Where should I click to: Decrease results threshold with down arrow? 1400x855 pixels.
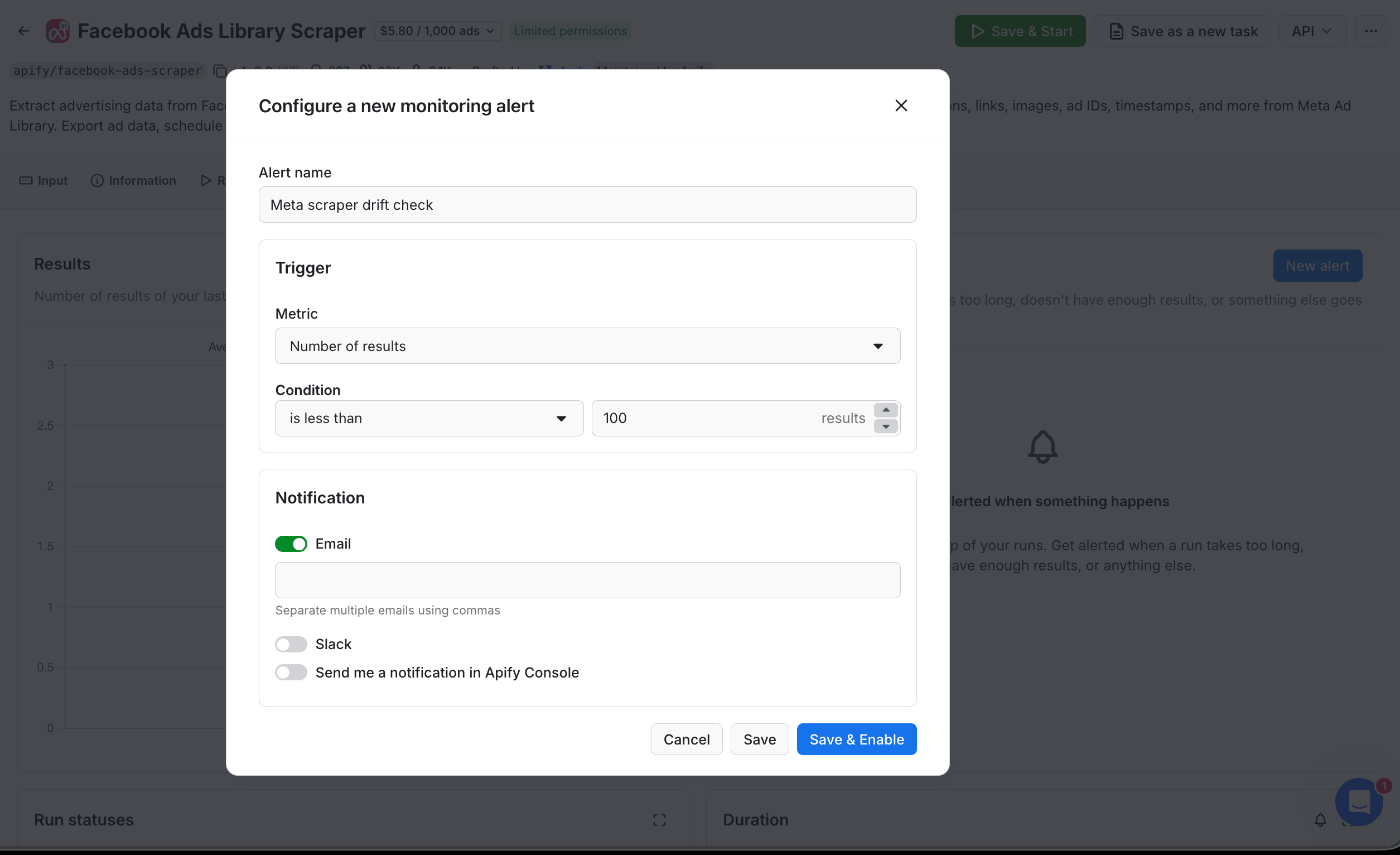[885, 426]
